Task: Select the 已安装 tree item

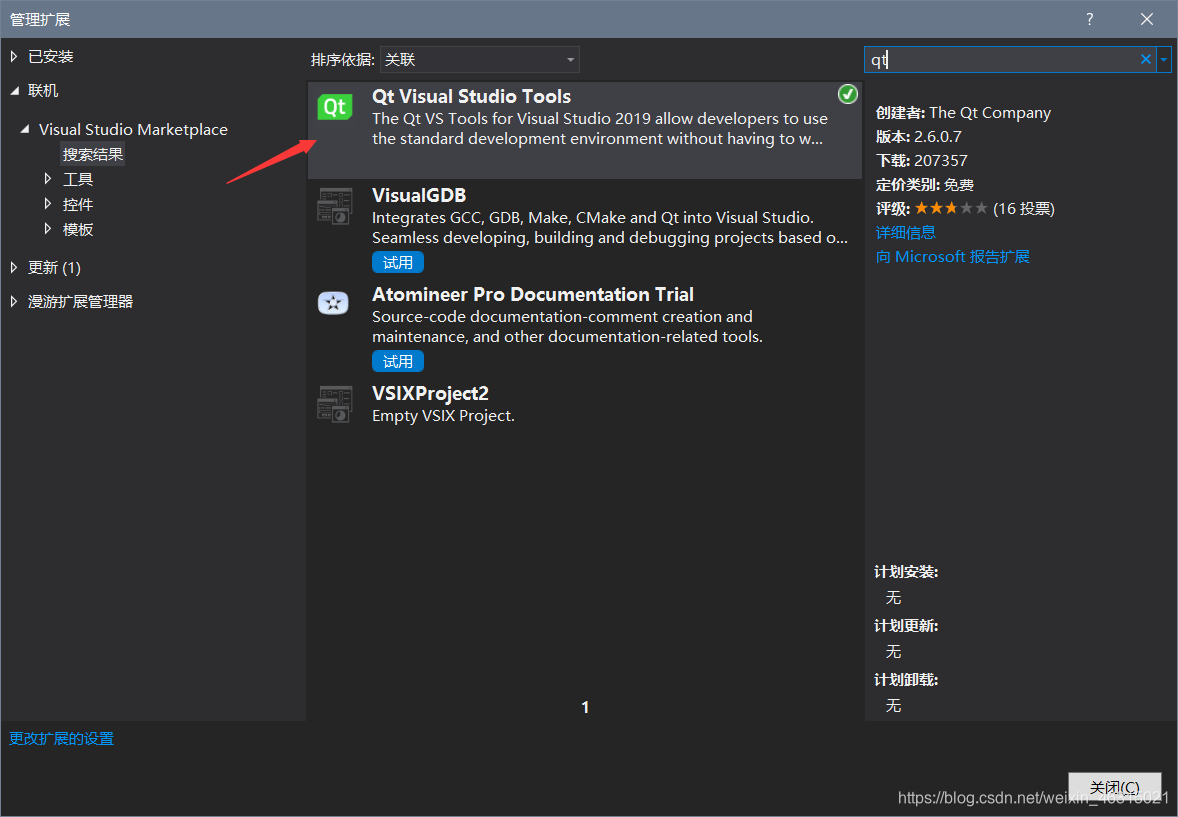Action: (x=51, y=56)
